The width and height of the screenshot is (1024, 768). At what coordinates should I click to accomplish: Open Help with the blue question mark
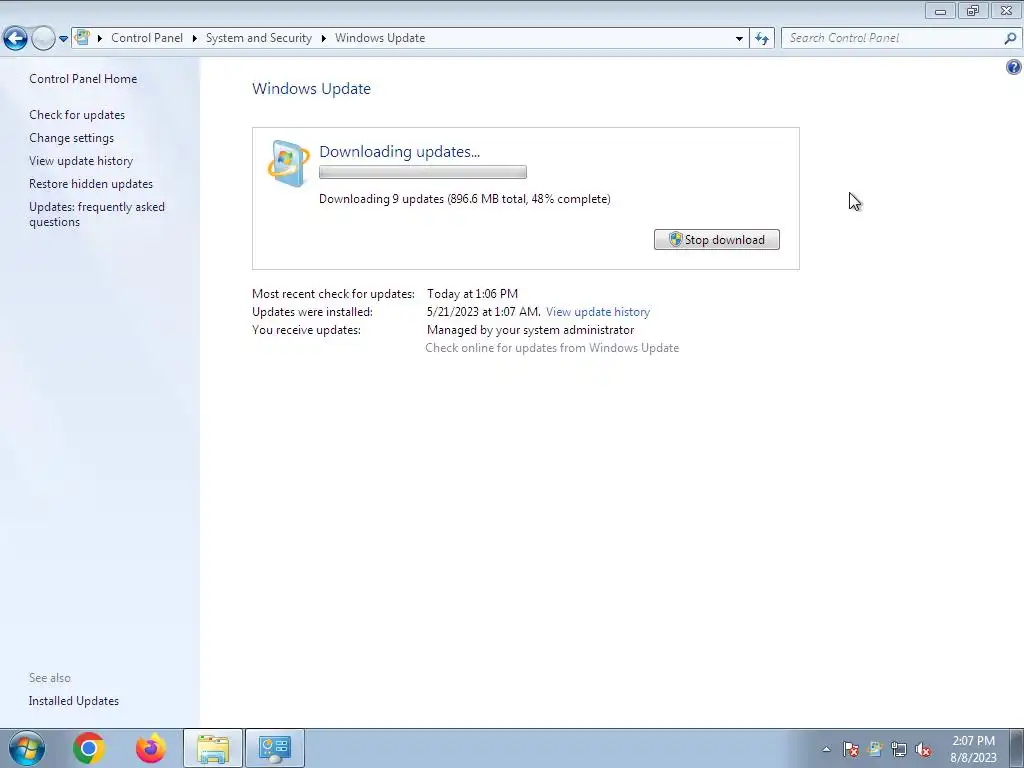pos(1014,67)
